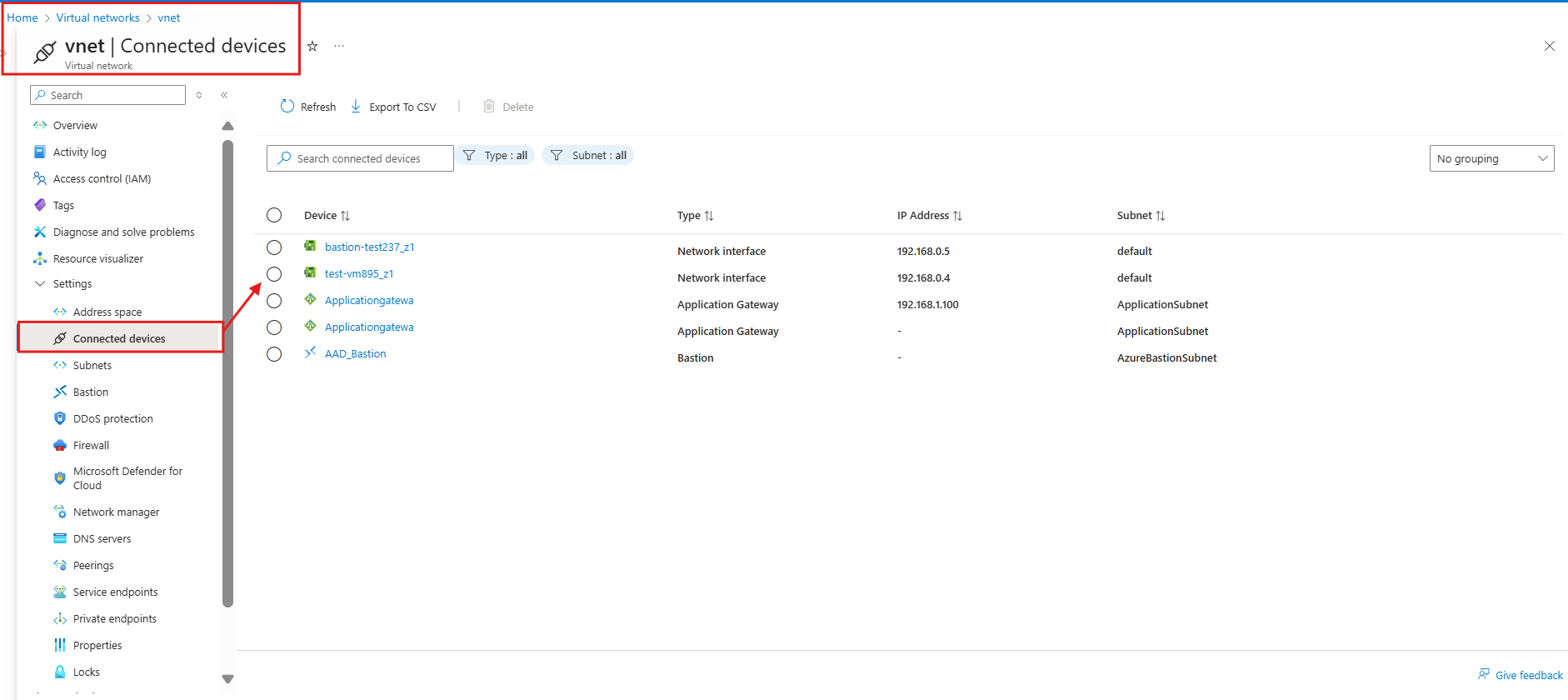Focus the Search connected devices field

pyautogui.click(x=360, y=158)
